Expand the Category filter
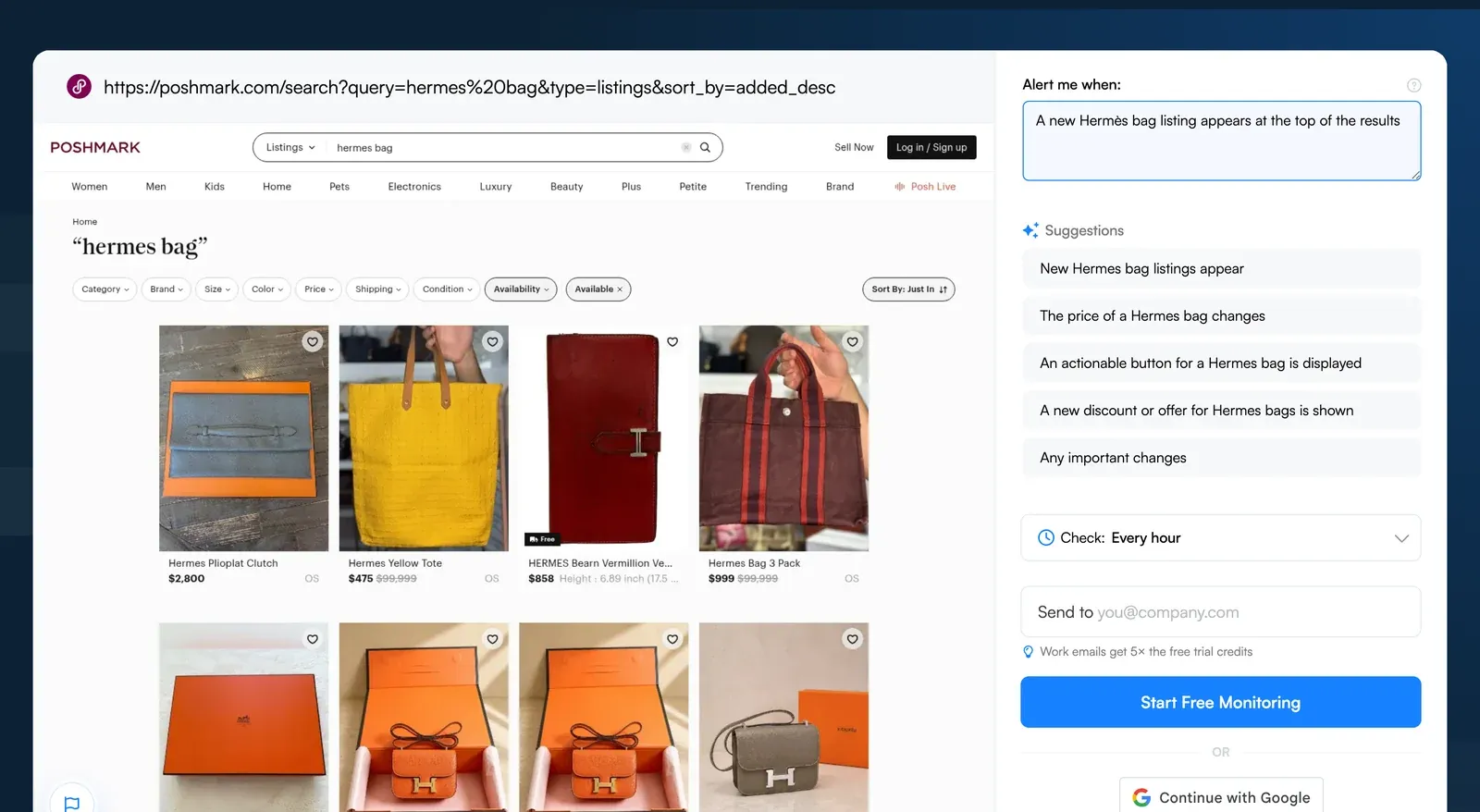Viewport: 1480px width, 812px height. (x=105, y=289)
